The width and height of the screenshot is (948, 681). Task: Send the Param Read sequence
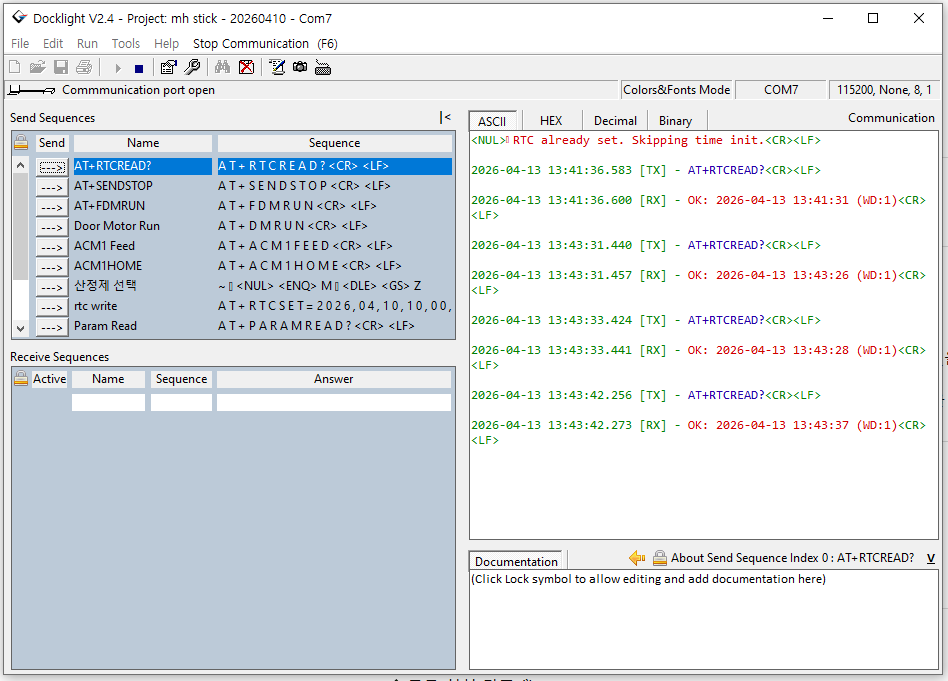[52, 326]
